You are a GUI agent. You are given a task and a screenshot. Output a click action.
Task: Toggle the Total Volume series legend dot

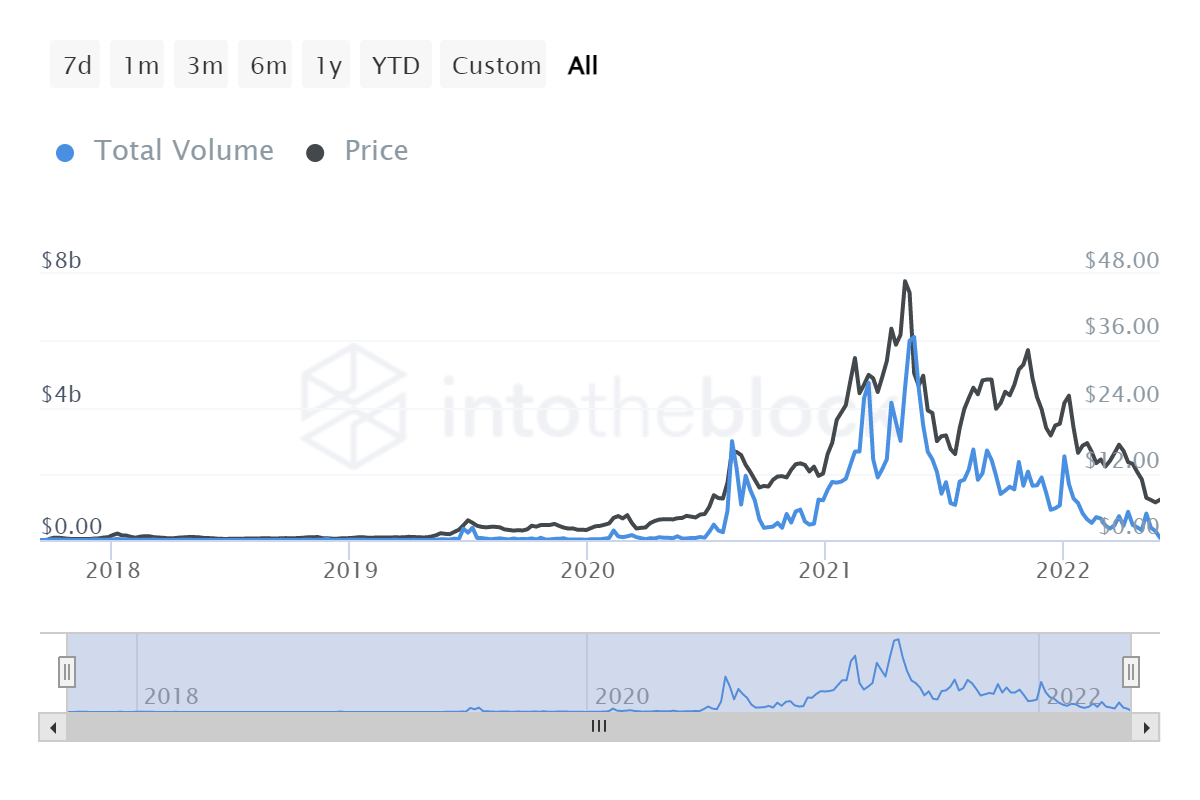[65, 151]
